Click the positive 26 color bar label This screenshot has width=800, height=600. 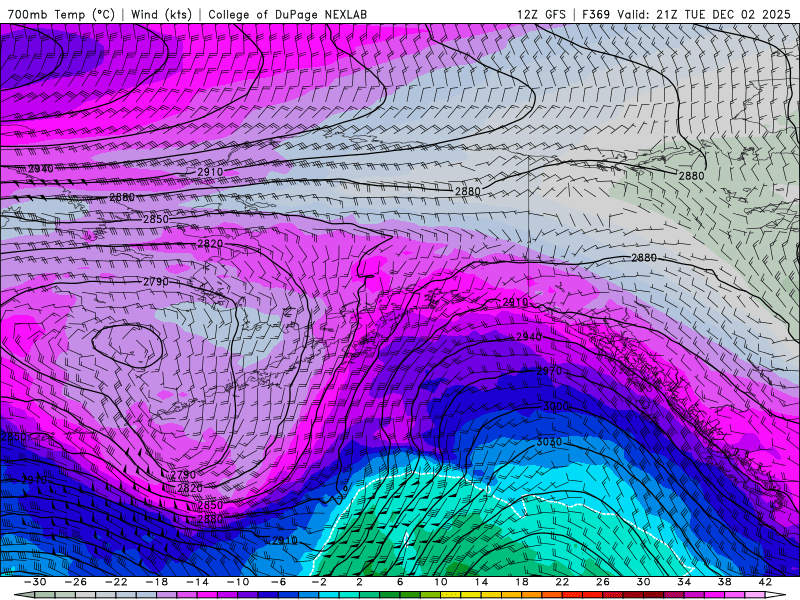tap(603, 582)
